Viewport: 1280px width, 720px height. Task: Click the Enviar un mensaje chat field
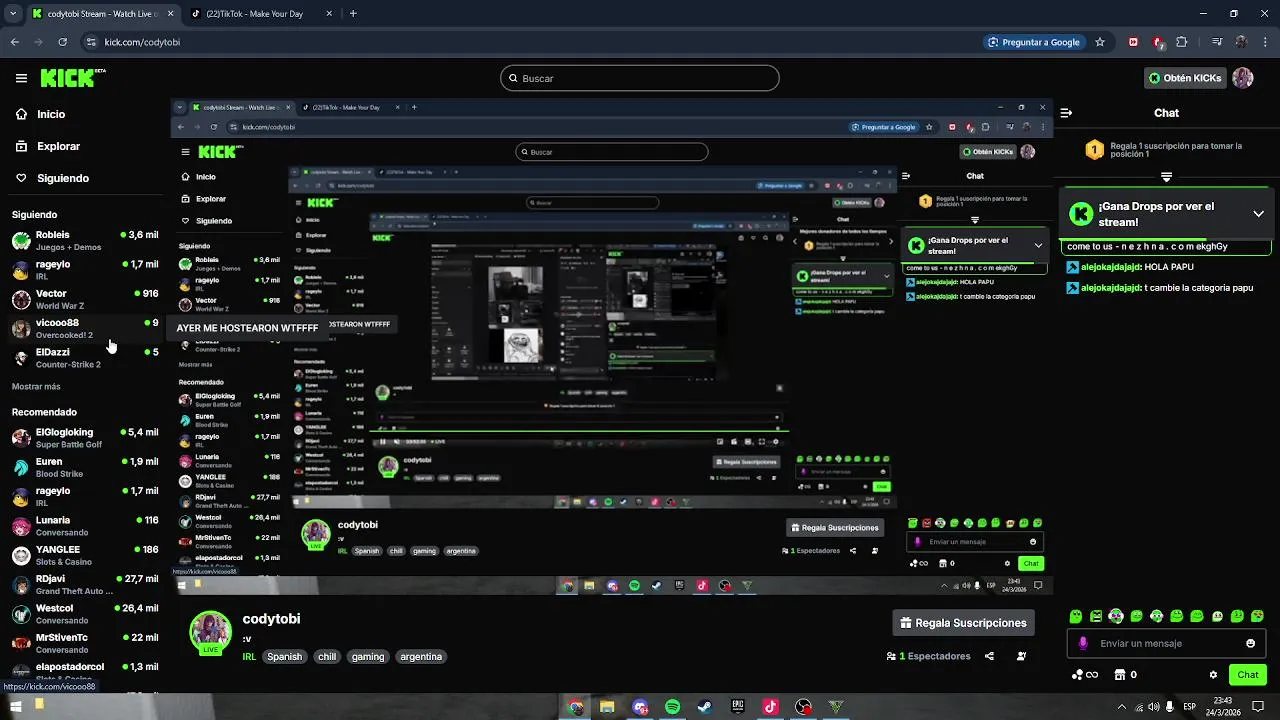pos(1166,643)
